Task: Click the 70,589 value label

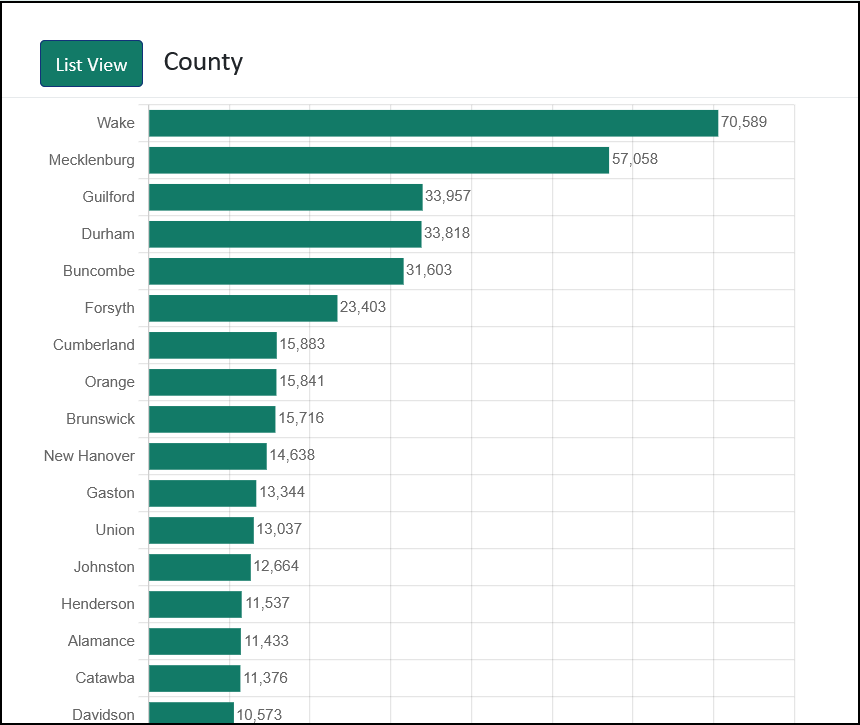Action: pyautogui.click(x=744, y=122)
